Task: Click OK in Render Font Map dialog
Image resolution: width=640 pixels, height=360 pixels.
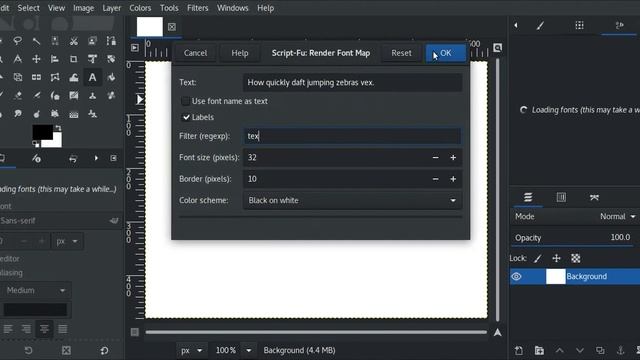Action: point(446,53)
